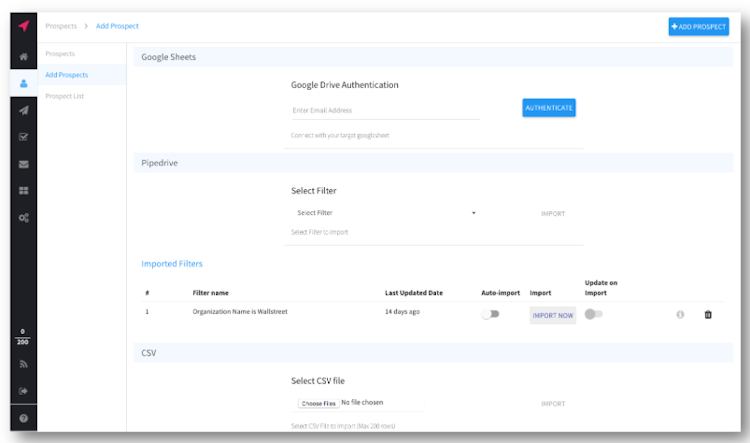Open the RSS feed sidebar icon
750x443 pixels.
[x=23, y=364]
